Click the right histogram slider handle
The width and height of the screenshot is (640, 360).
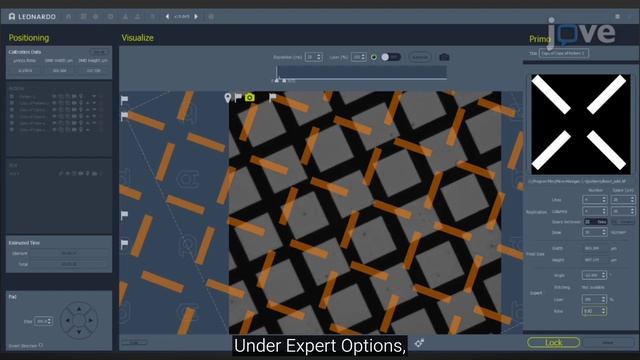tap(284, 80)
